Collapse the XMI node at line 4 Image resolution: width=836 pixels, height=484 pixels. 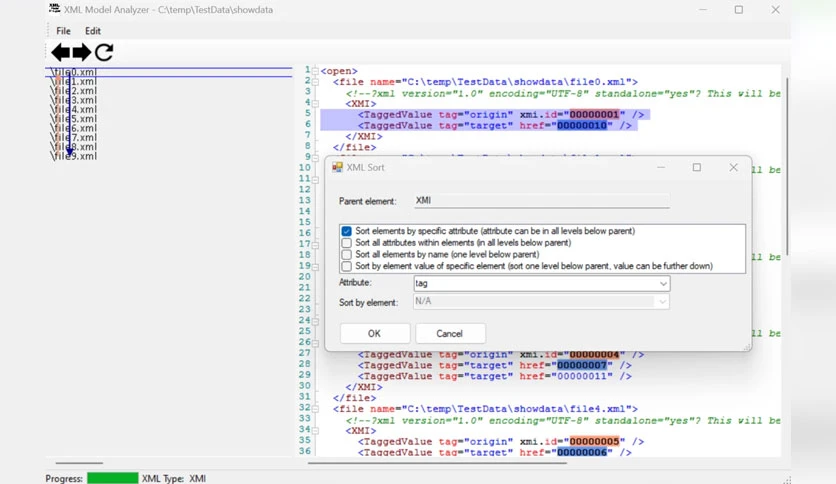[x=316, y=103]
